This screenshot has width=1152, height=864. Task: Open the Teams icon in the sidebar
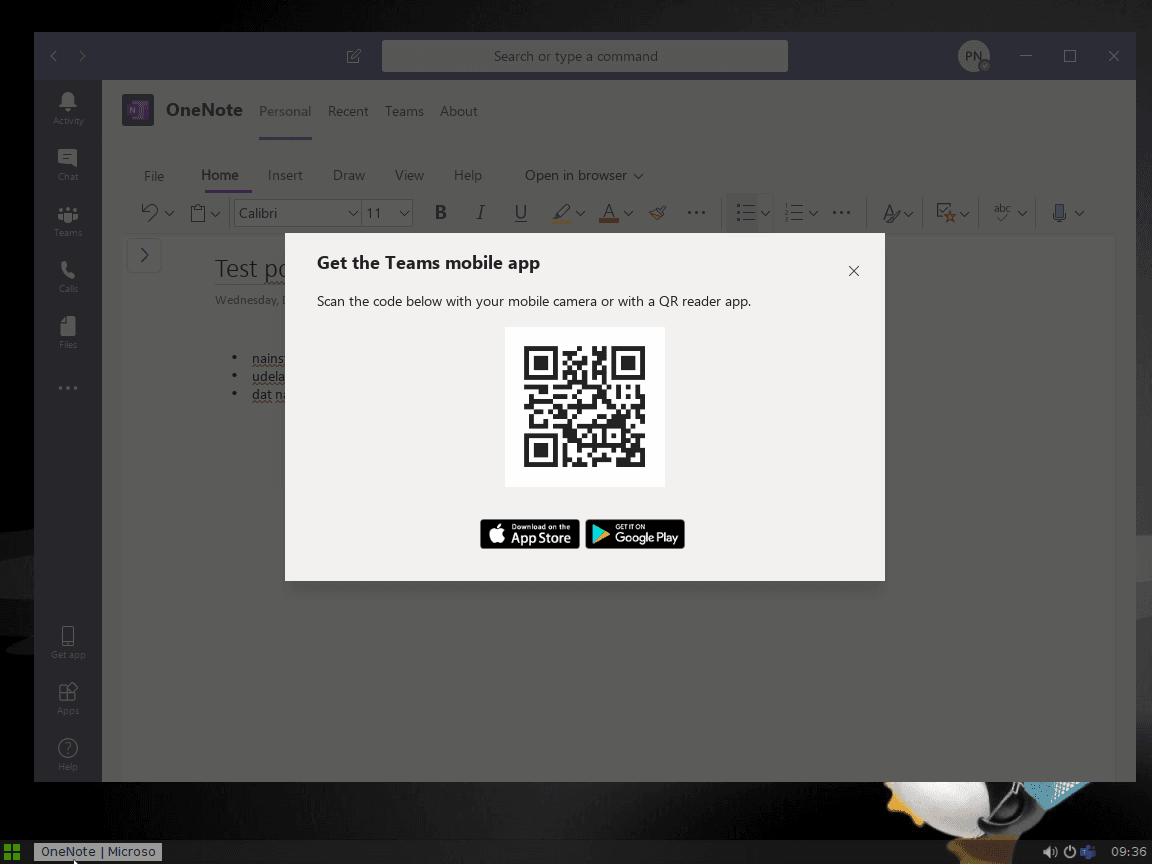(67, 220)
